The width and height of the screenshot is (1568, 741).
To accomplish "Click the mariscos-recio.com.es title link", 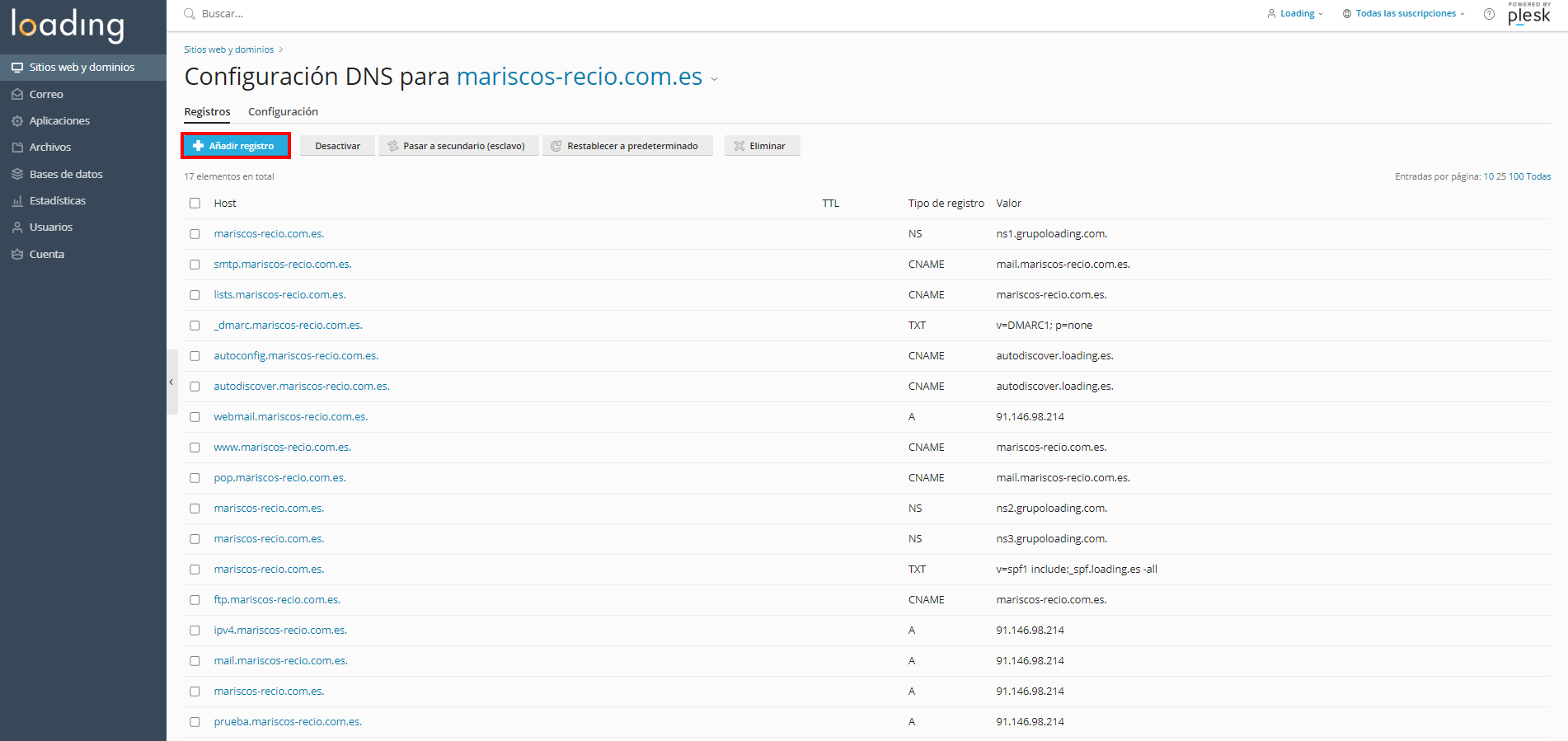I will [x=580, y=77].
